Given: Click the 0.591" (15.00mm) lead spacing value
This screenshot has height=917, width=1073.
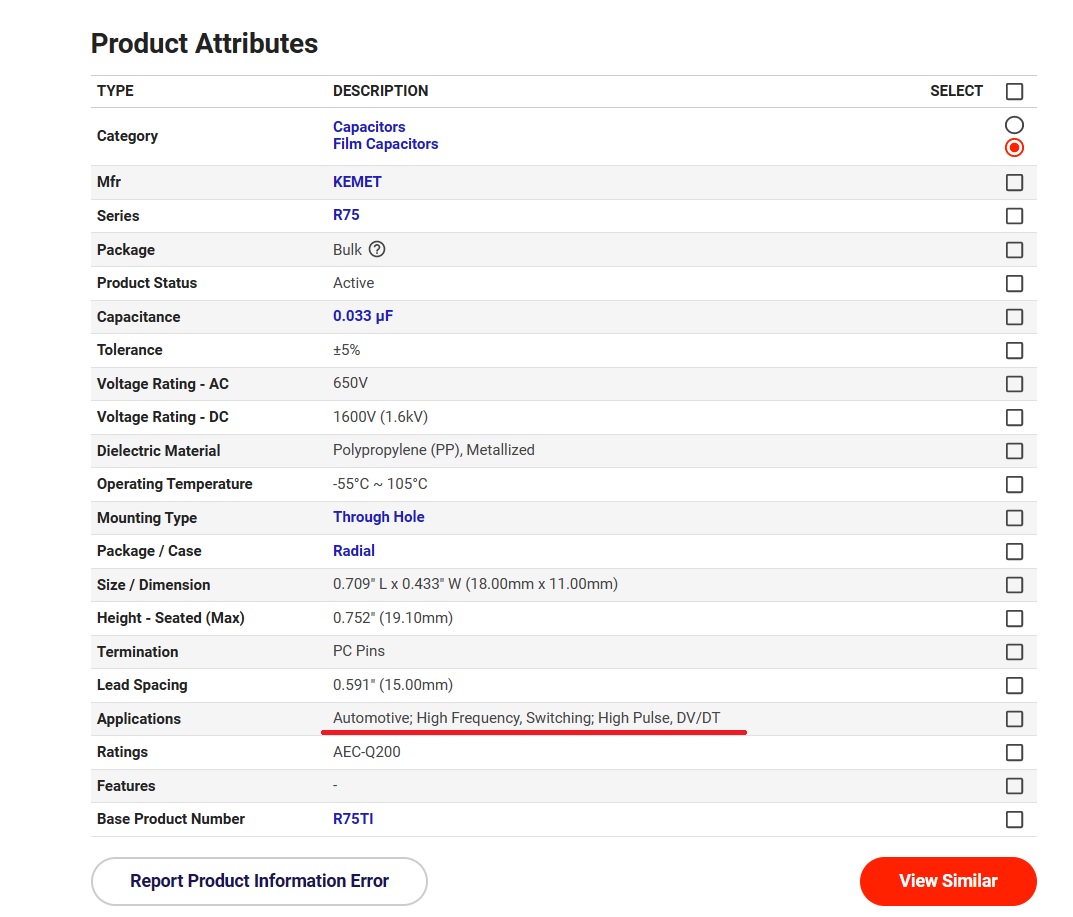Looking at the screenshot, I should pos(393,685).
